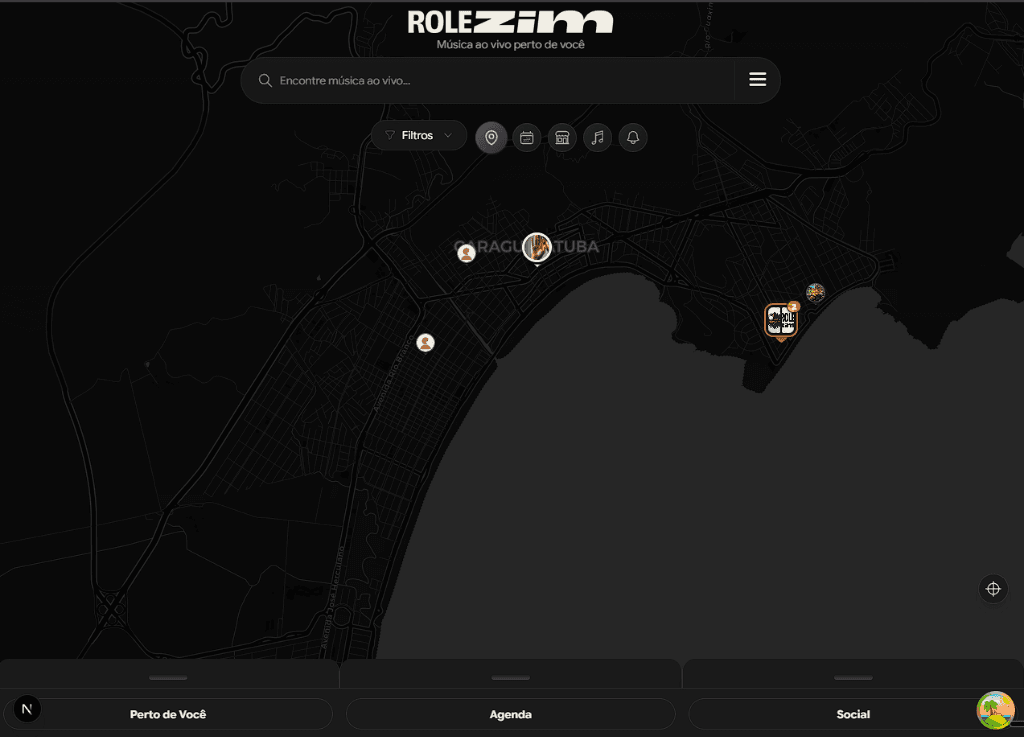1024x737 pixels.
Task: Click the magnifying glass search icon
Action: click(x=264, y=80)
